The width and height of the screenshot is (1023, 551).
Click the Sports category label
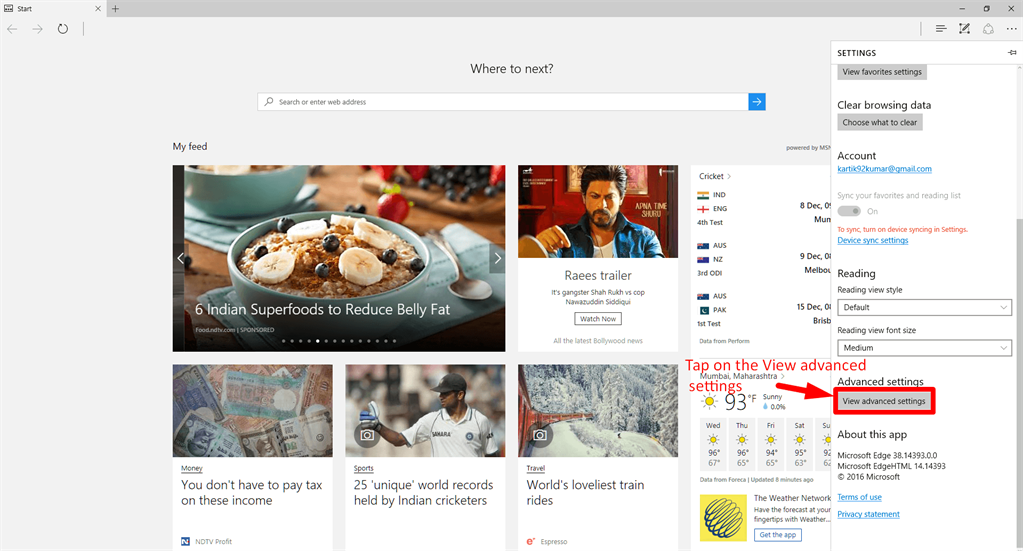(x=363, y=468)
